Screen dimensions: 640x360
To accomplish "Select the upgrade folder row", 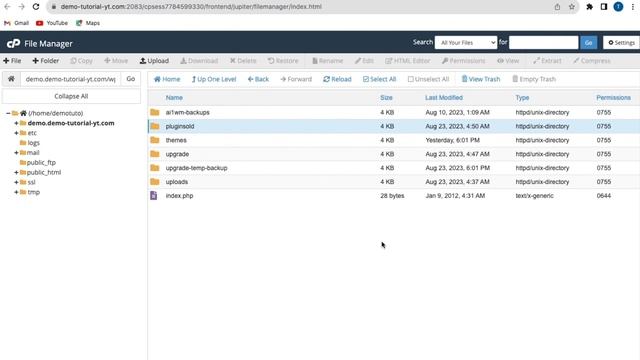I will click(393, 154).
